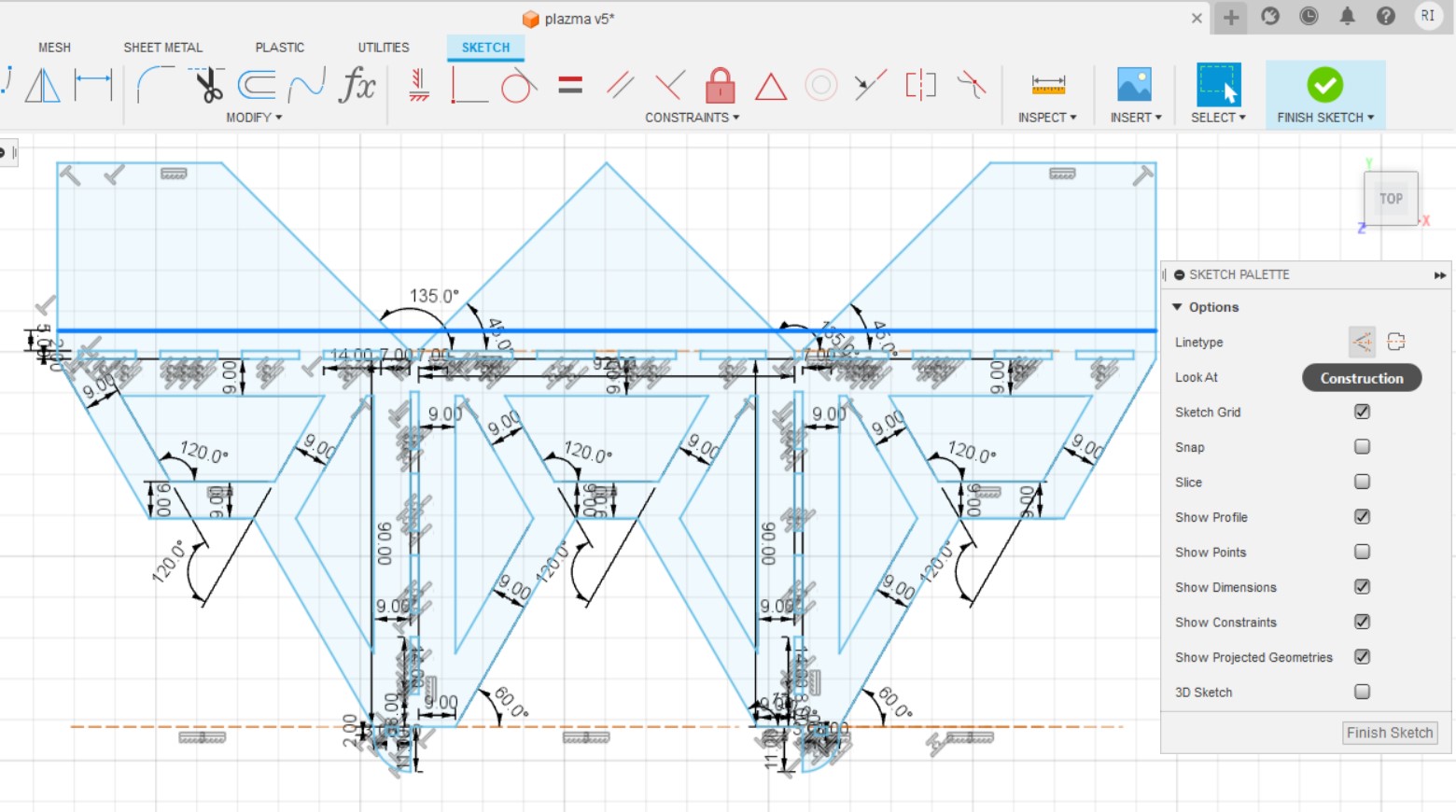Uncheck the Show Profile checkbox
This screenshot has height=812, width=1456.
(1362, 516)
